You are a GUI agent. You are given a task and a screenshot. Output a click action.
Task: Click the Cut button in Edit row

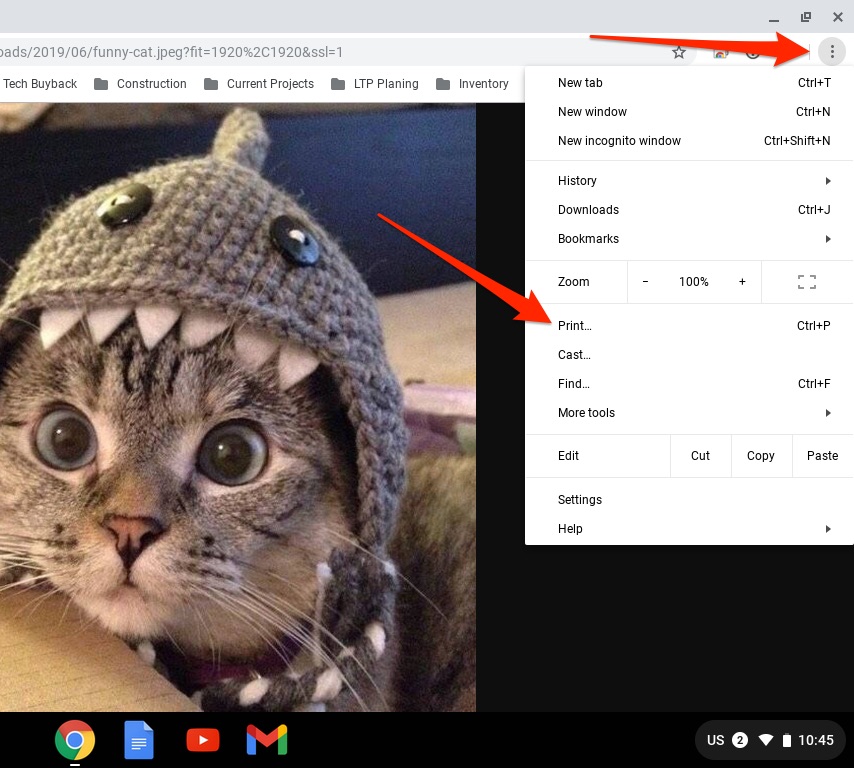click(700, 456)
